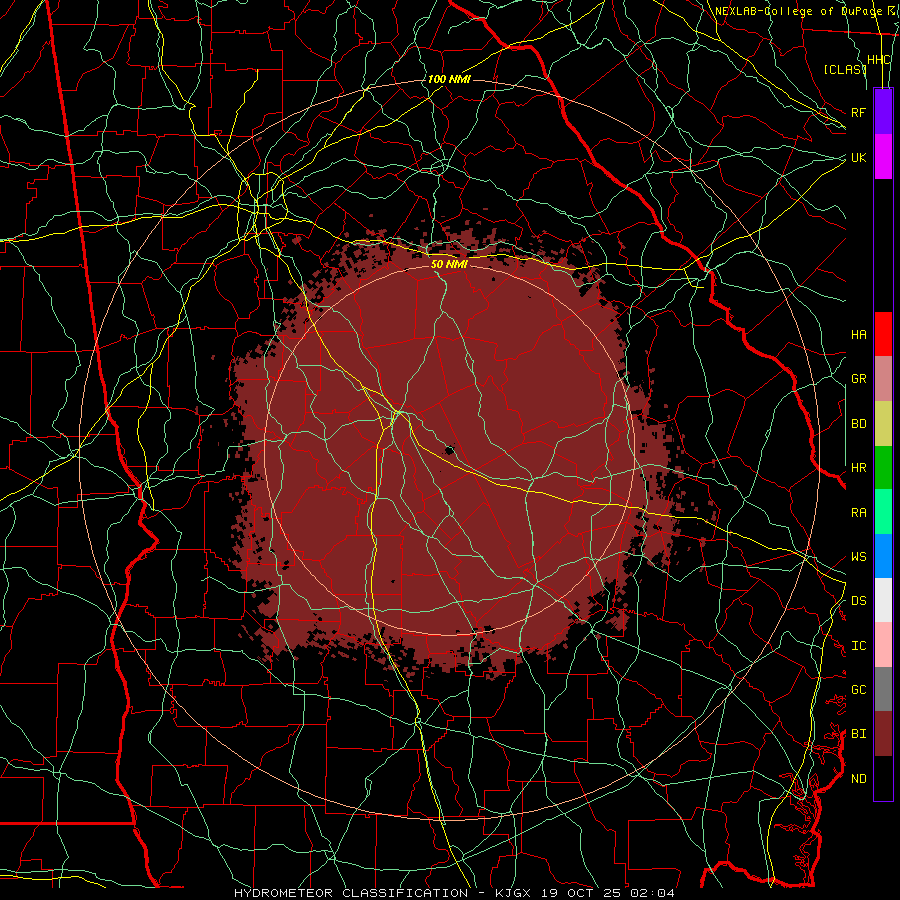This screenshot has width=900, height=900.
Task: Click the WS blue legend swatch
Action: (883, 556)
